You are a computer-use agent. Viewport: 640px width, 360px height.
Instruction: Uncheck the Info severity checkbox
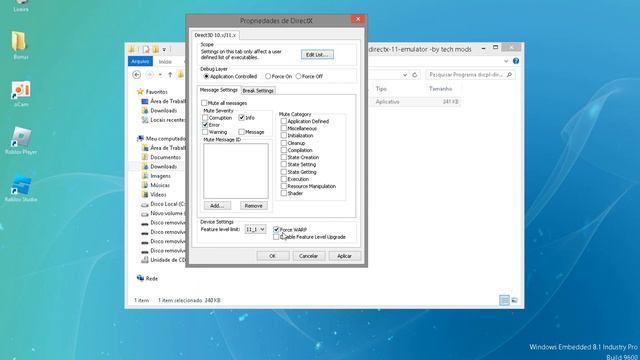(x=242, y=118)
